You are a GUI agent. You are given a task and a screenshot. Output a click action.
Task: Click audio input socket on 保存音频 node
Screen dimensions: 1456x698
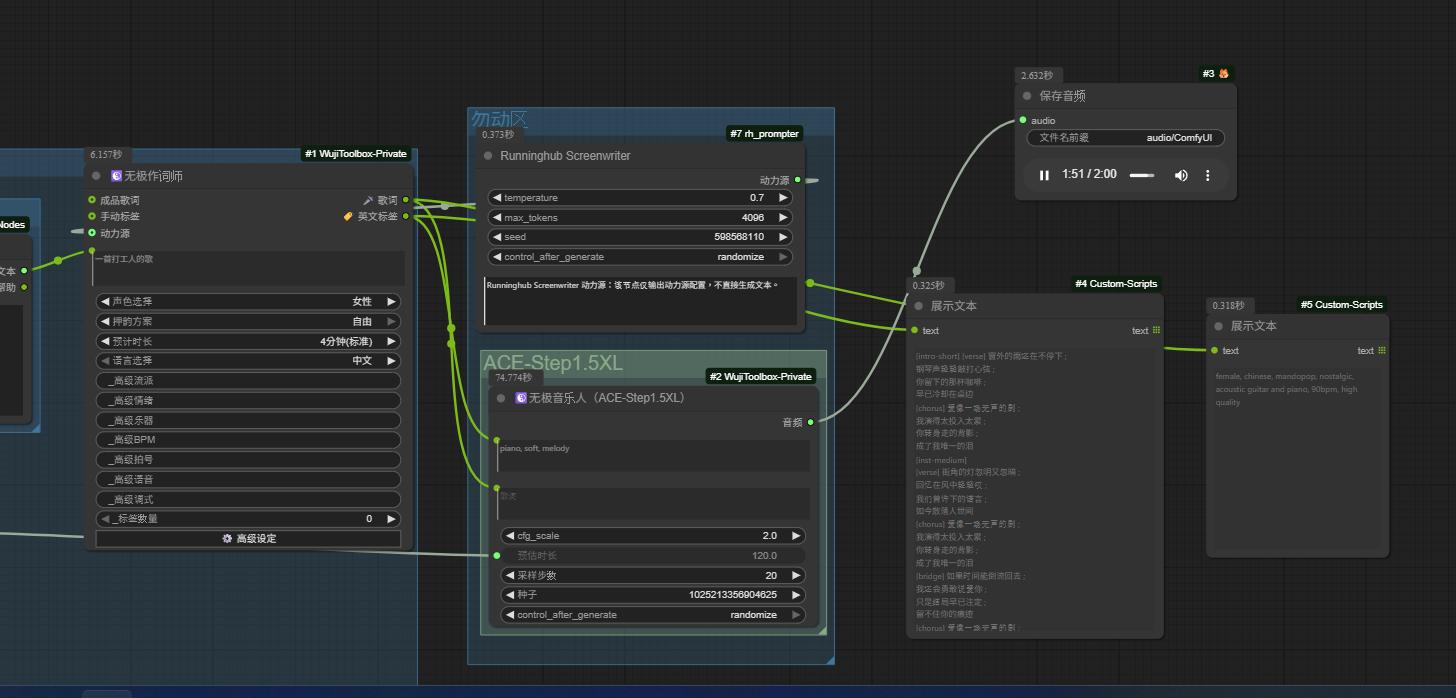tap(1022, 120)
